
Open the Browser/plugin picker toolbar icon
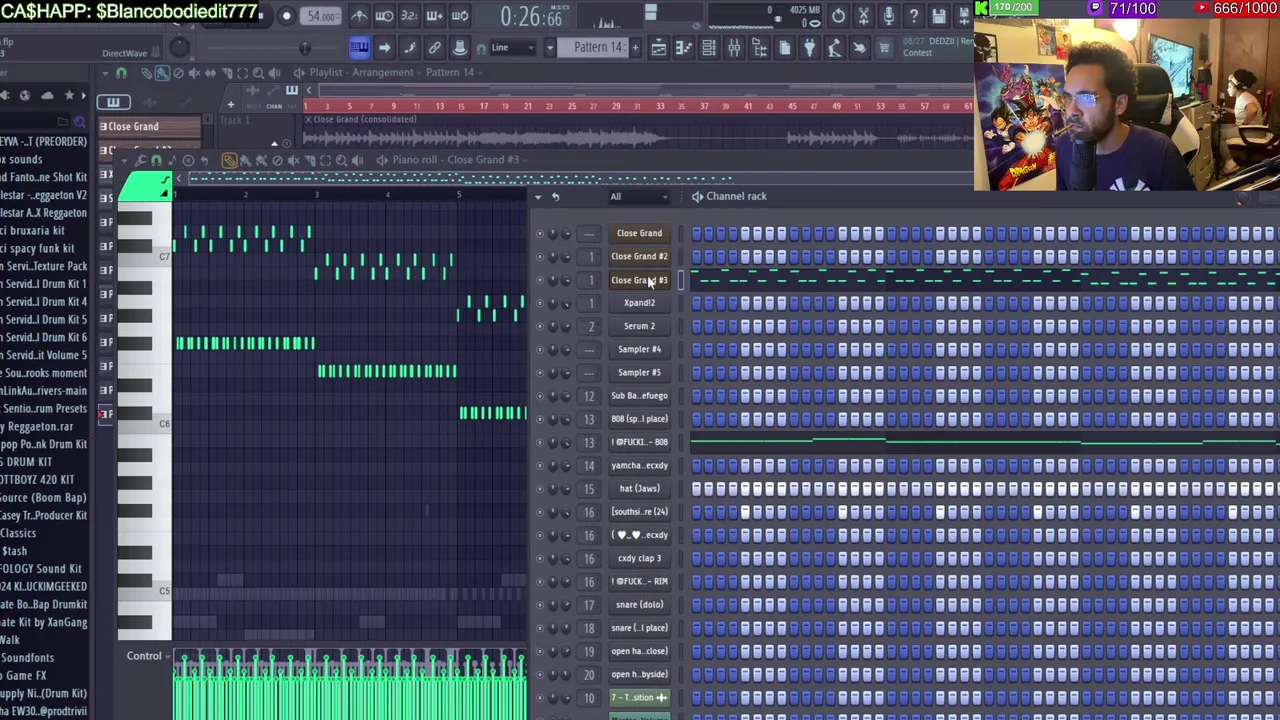coord(759,47)
